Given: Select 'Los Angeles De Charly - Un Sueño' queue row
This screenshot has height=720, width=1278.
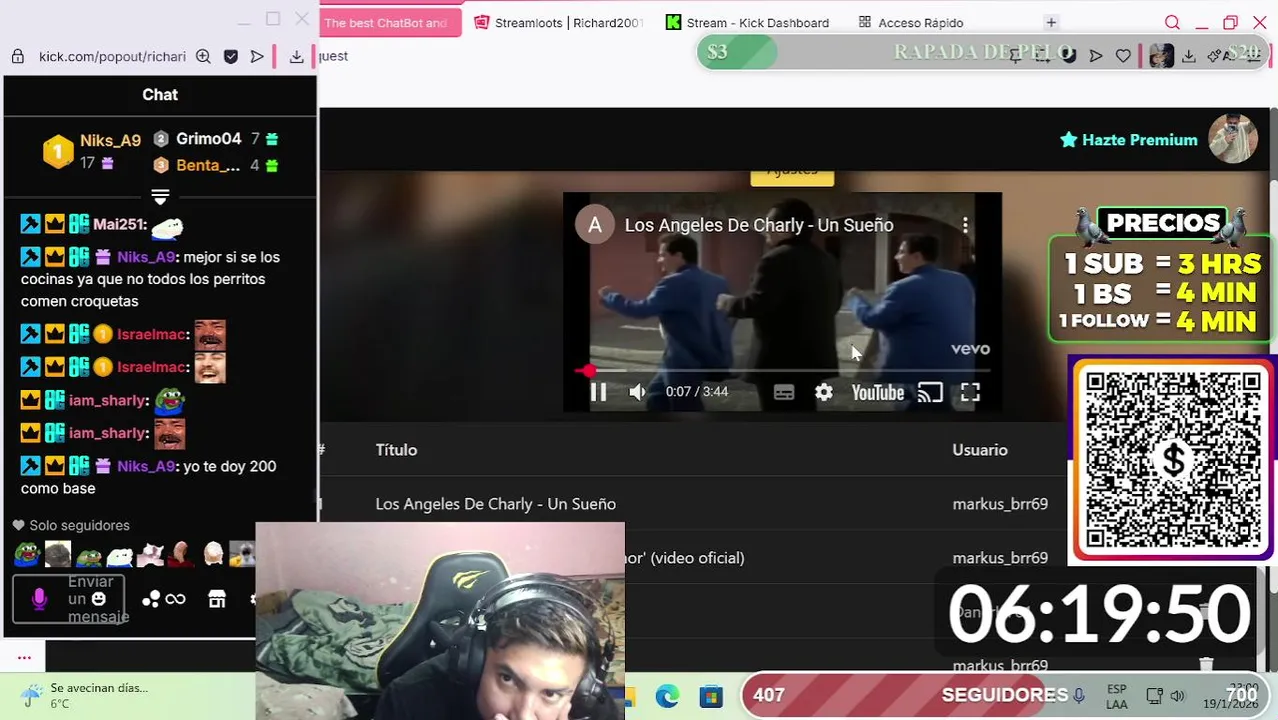Looking at the screenshot, I should pyautogui.click(x=690, y=504).
